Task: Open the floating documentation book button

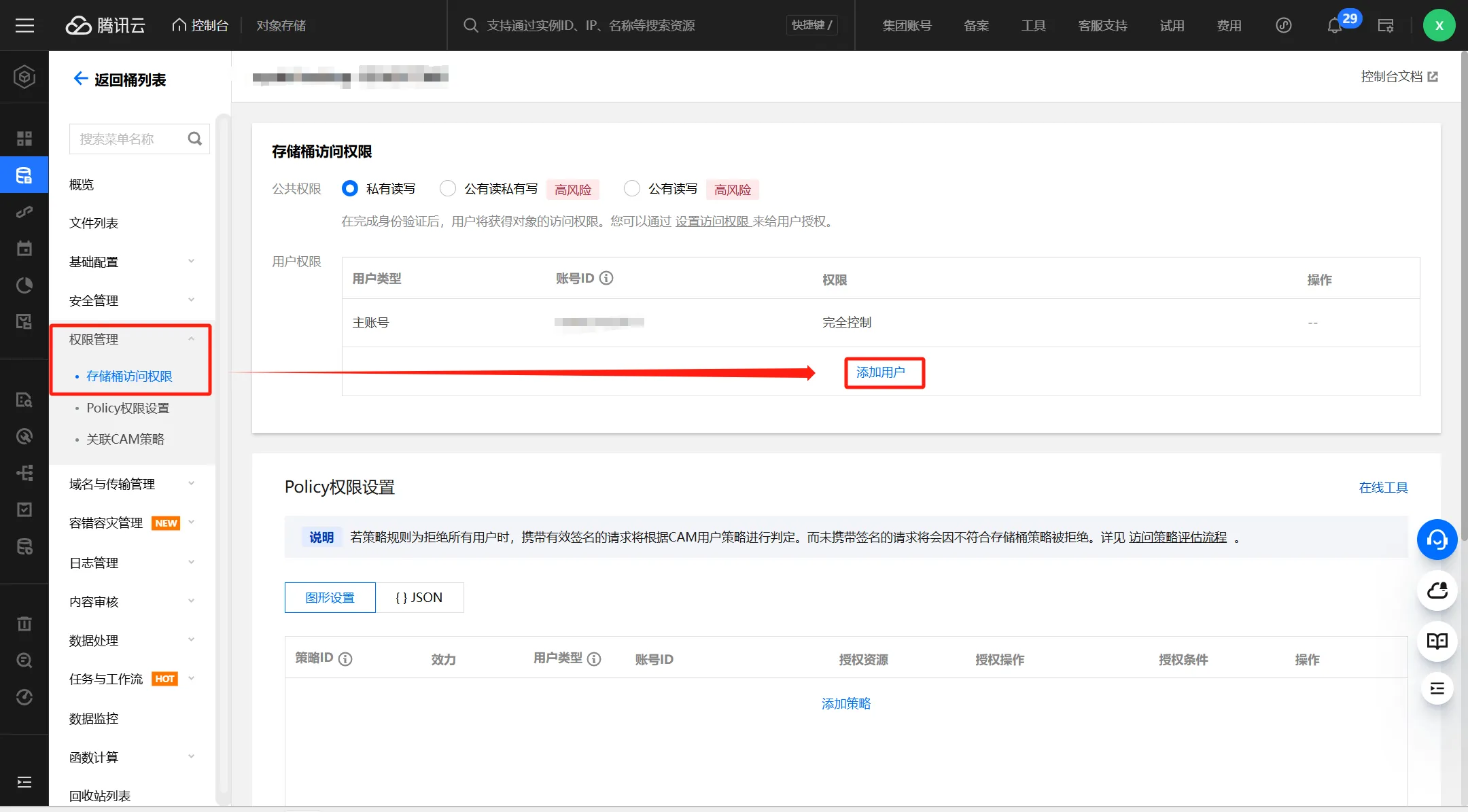Action: coord(1437,641)
